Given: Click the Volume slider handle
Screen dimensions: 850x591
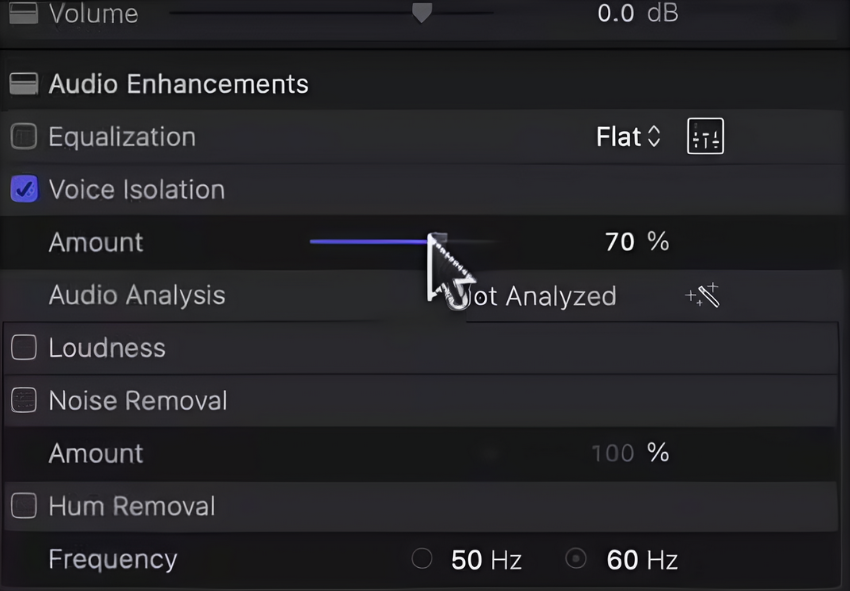Looking at the screenshot, I should 422,13.
